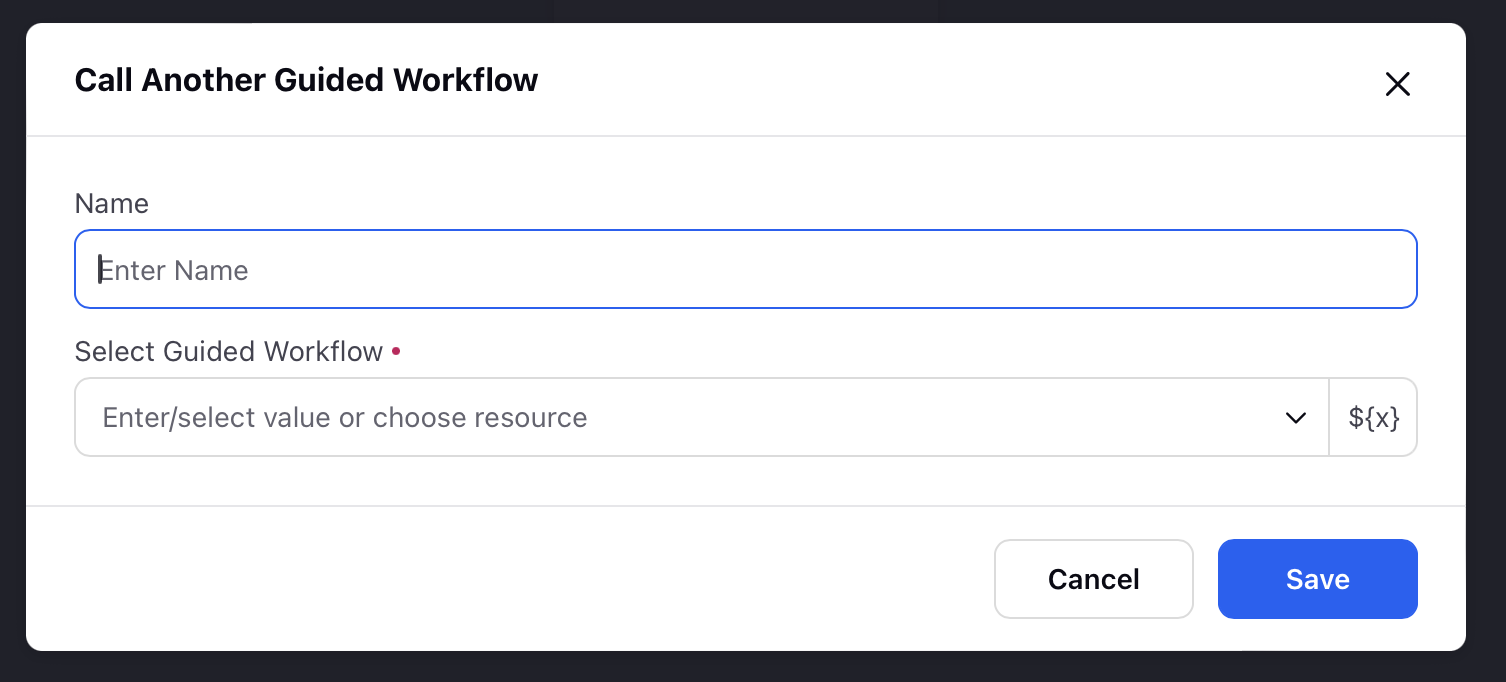The width and height of the screenshot is (1506, 682).
Task: Open the ${x} variable resource picker
Action: tap(1373, 417)
